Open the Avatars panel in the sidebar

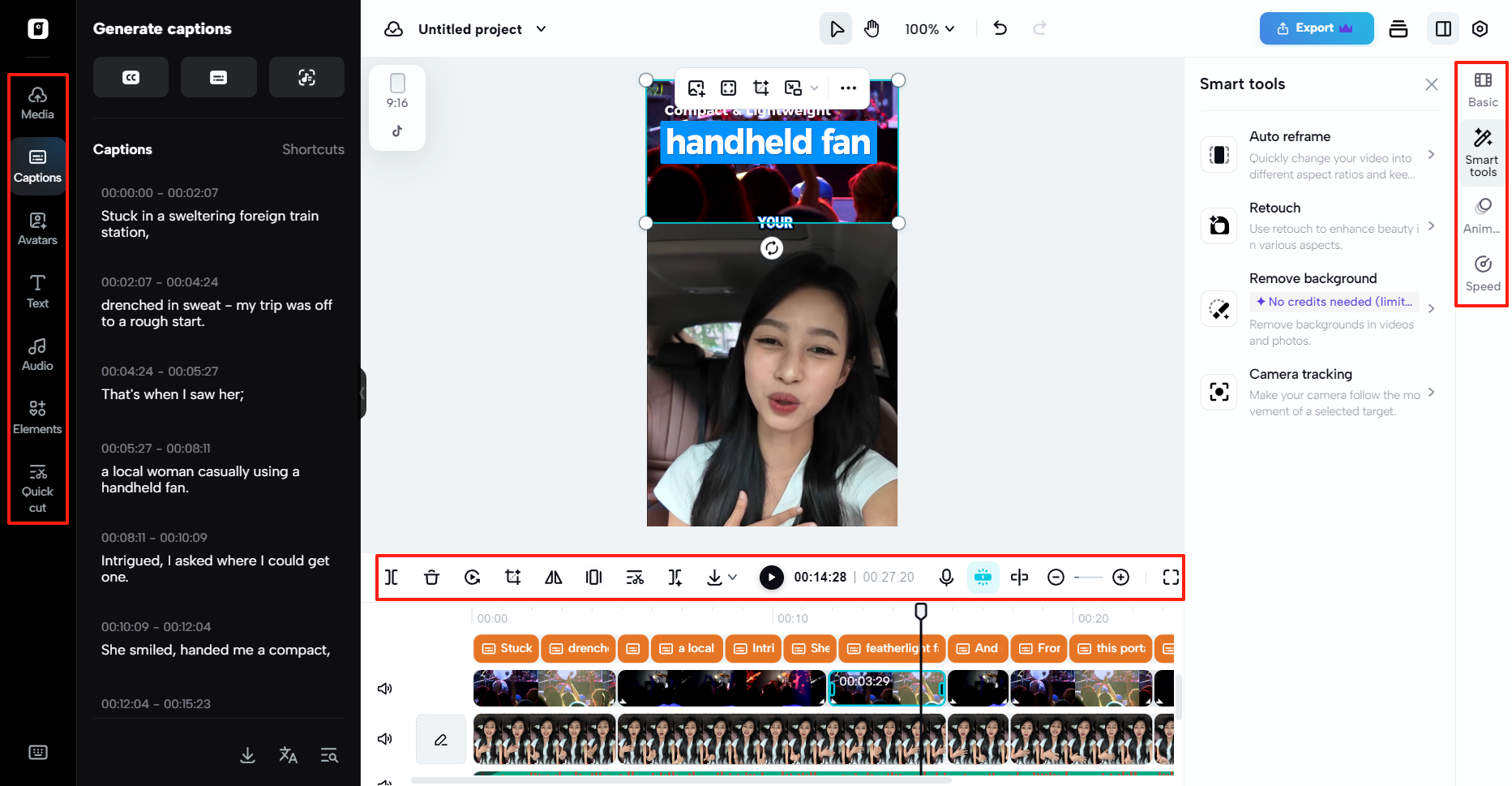tap(37, 227)
